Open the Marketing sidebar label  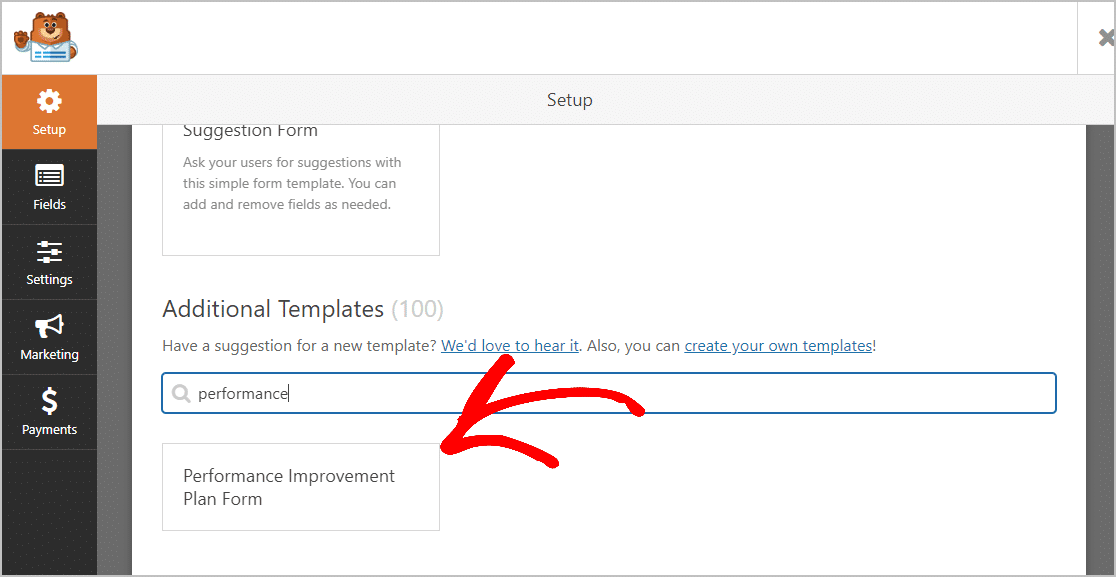pyautogui.click(x=49, y=354)
